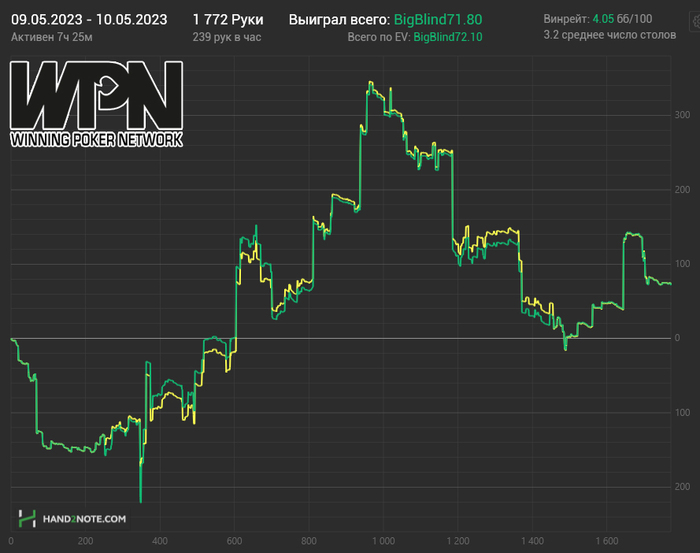Select the EV total value BigBlind72.10
Image resolution: width=700 pixels, height=553 pixels.
(448, 37)
